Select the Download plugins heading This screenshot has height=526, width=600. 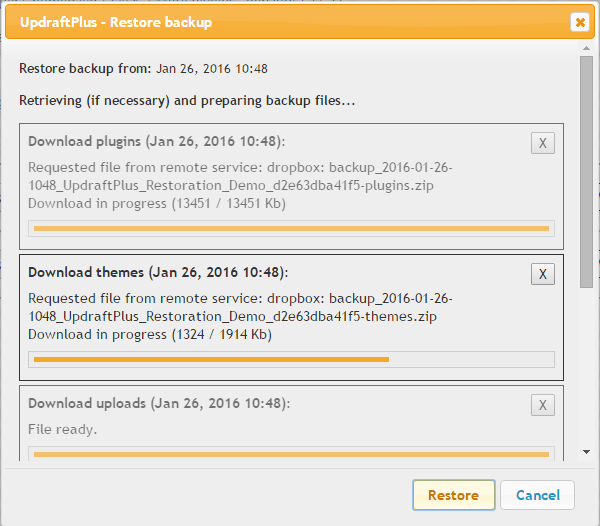click(156, 141)
